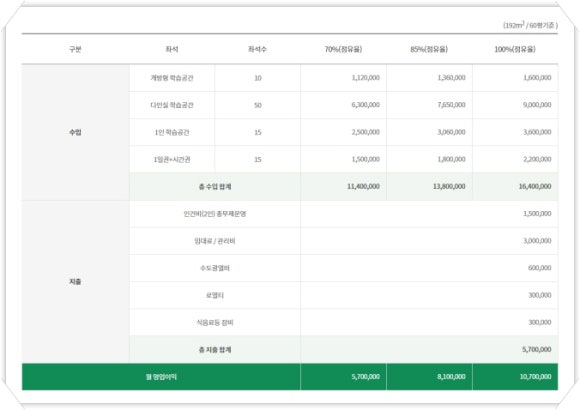Select the 1인 학습공간 row label
This screenshot has height=410, width=580.
point(172,132)
